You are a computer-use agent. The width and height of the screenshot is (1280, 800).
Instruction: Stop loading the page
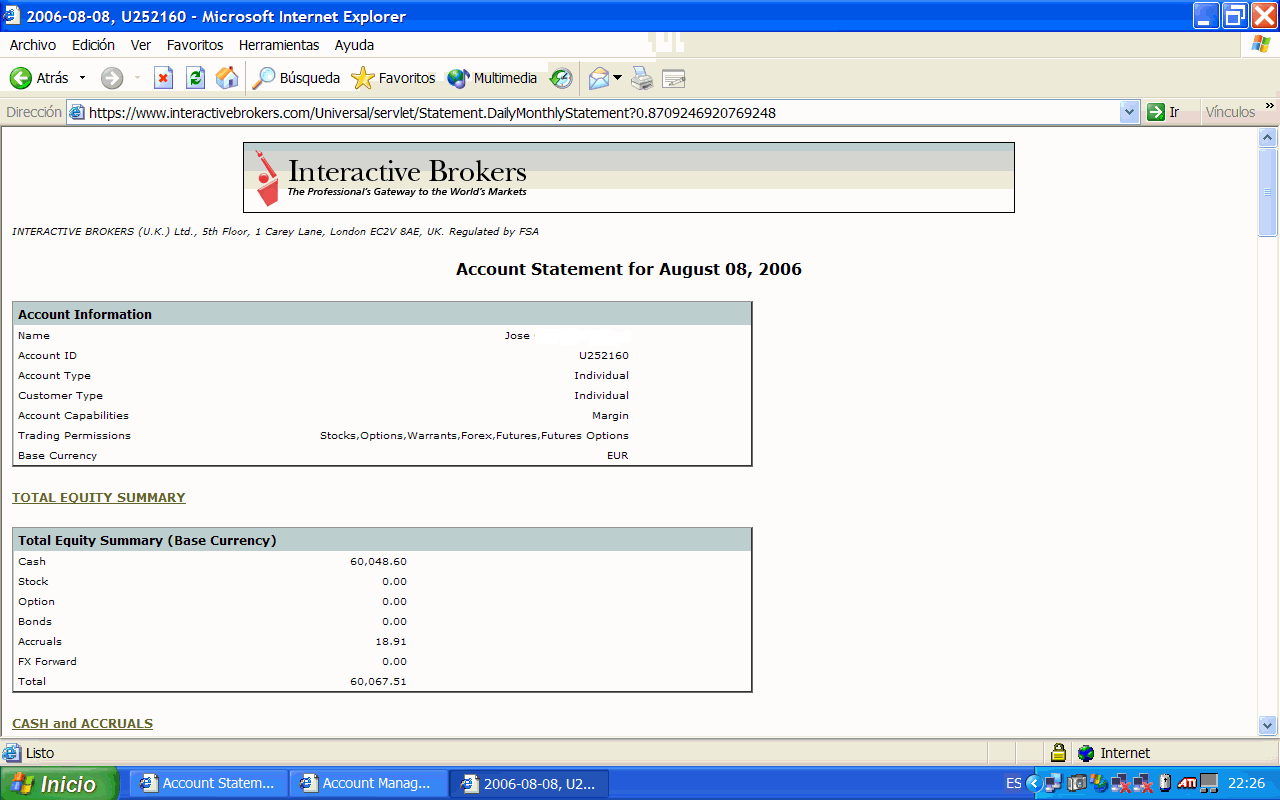click(x=163, y=78)
